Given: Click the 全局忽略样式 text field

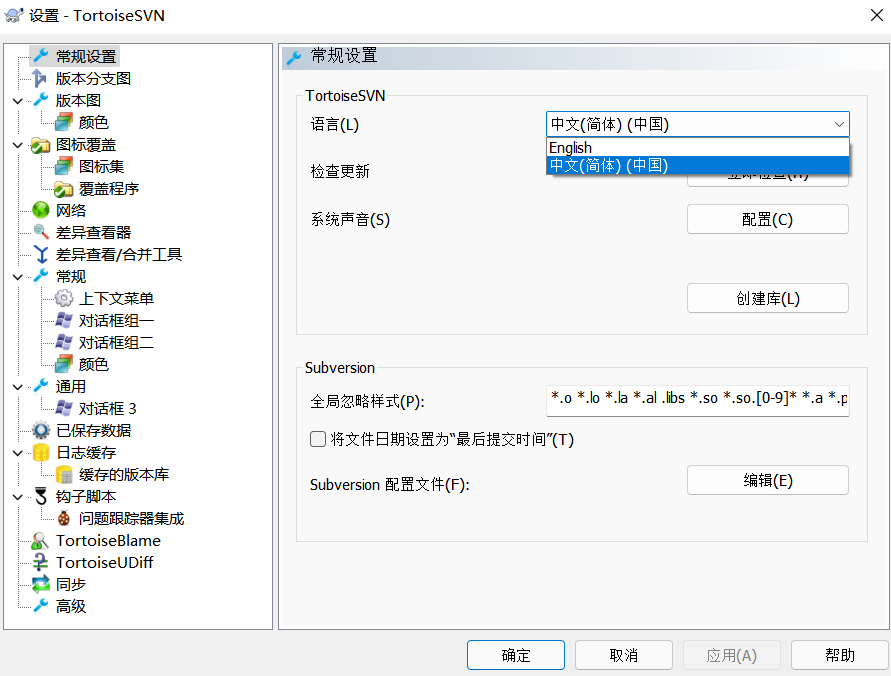Looking at the screenshot, I should tap(698, 399).
